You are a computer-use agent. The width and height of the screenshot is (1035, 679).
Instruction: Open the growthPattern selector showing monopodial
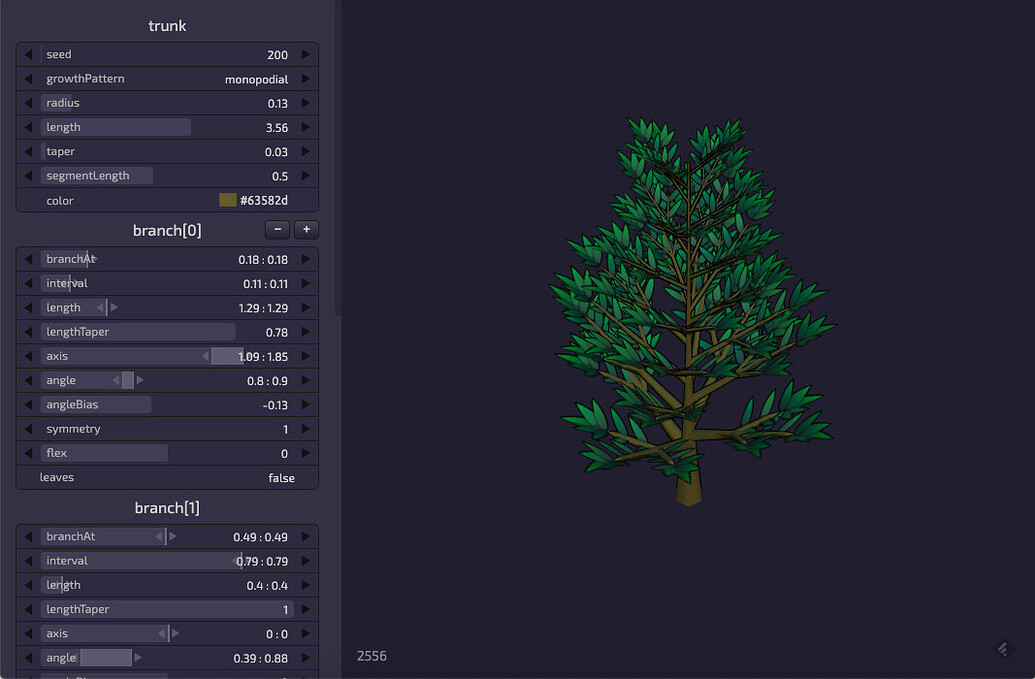tap(255, 78)
